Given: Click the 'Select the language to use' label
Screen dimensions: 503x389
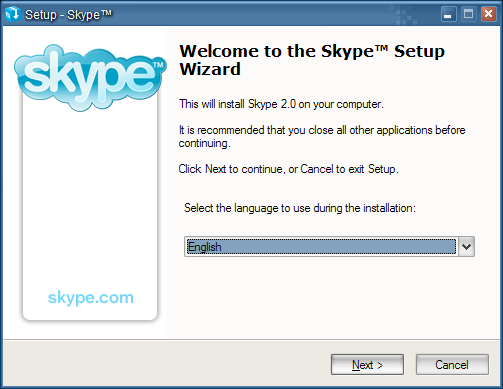Looking at the screenshot, I should coord(300,208).
